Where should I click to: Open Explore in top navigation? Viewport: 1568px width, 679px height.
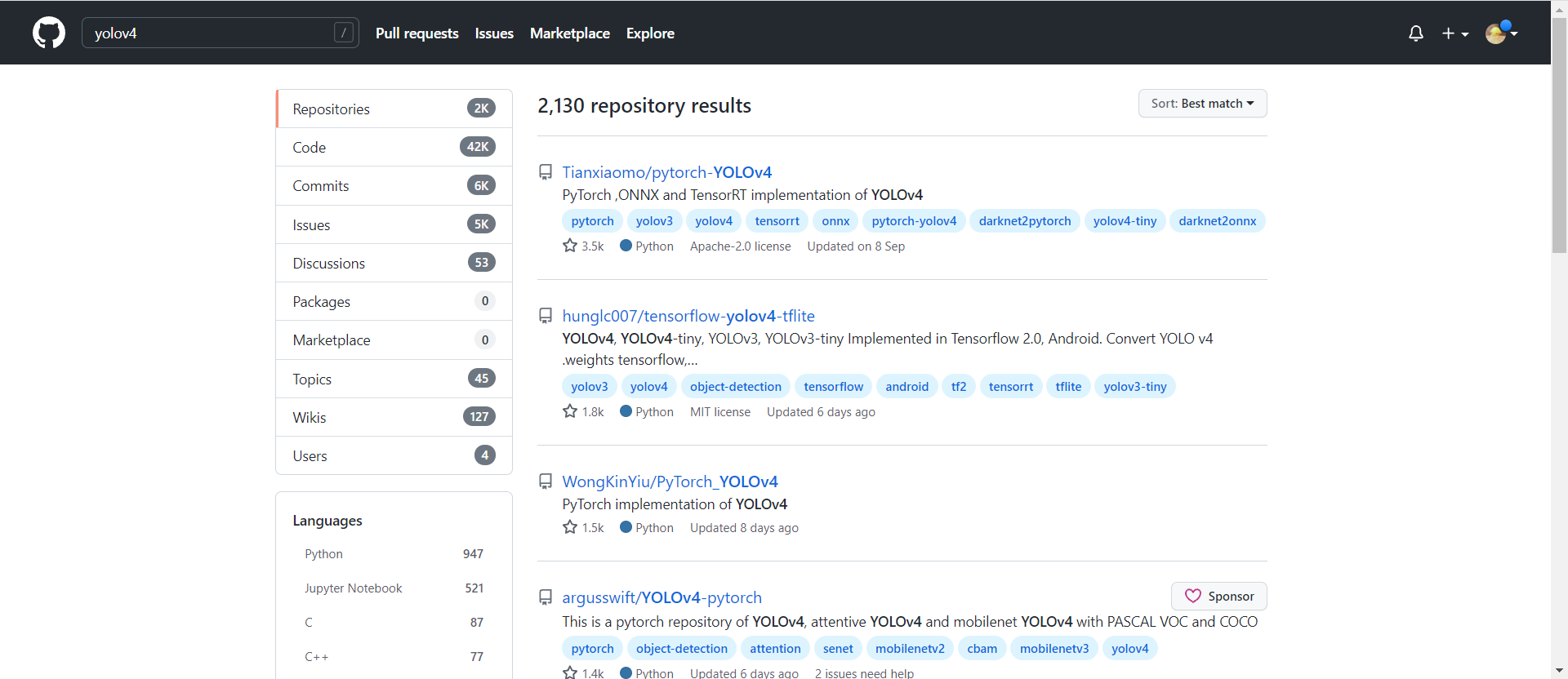tap(650, 33)
